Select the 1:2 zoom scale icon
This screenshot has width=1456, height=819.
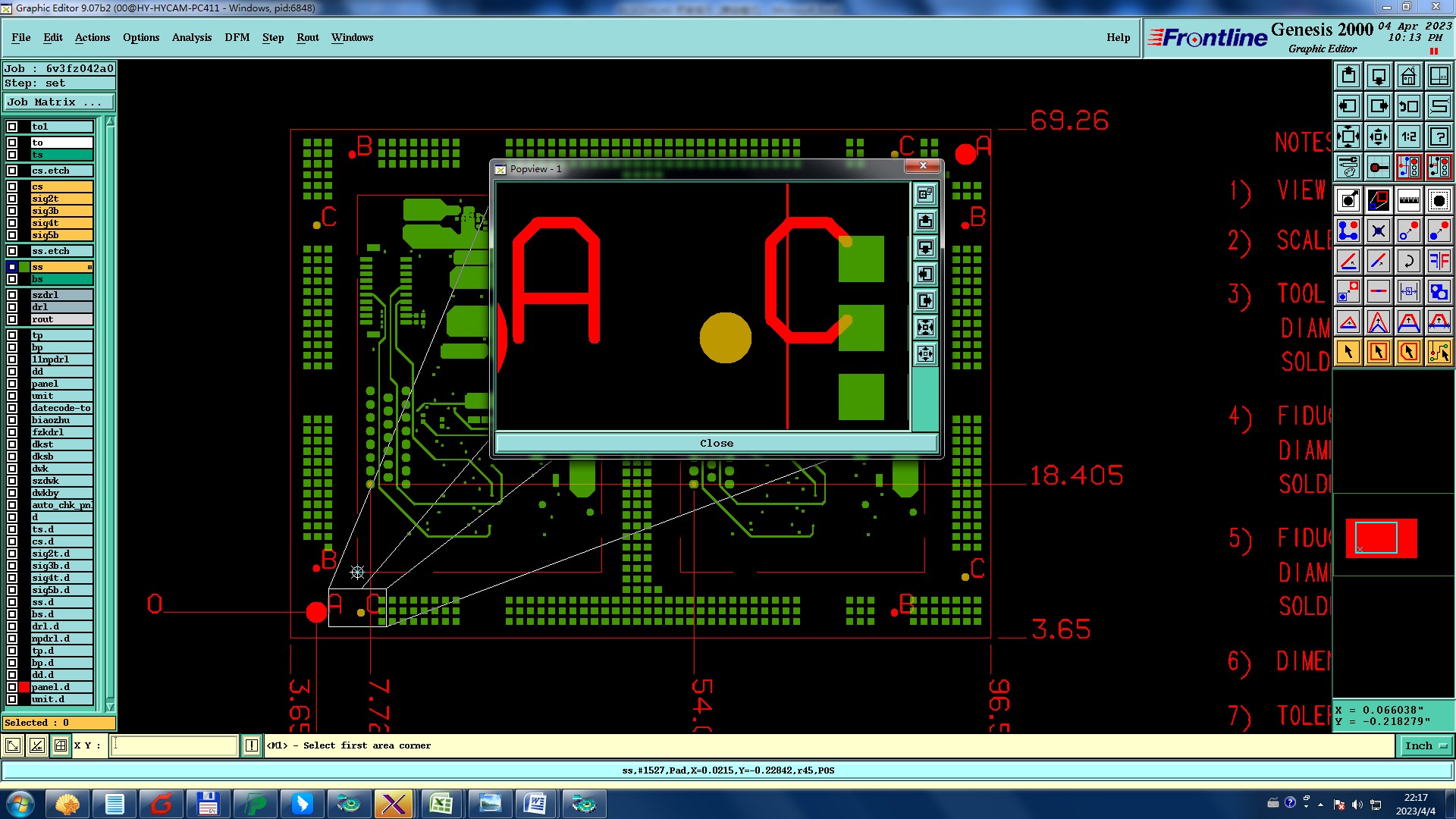coord(1408,136)
